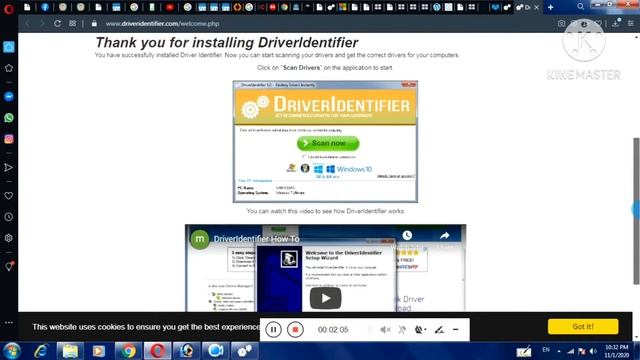Click the three-dot sidebar setup icon
Screen dimensions: 640x360
point(9,322)
